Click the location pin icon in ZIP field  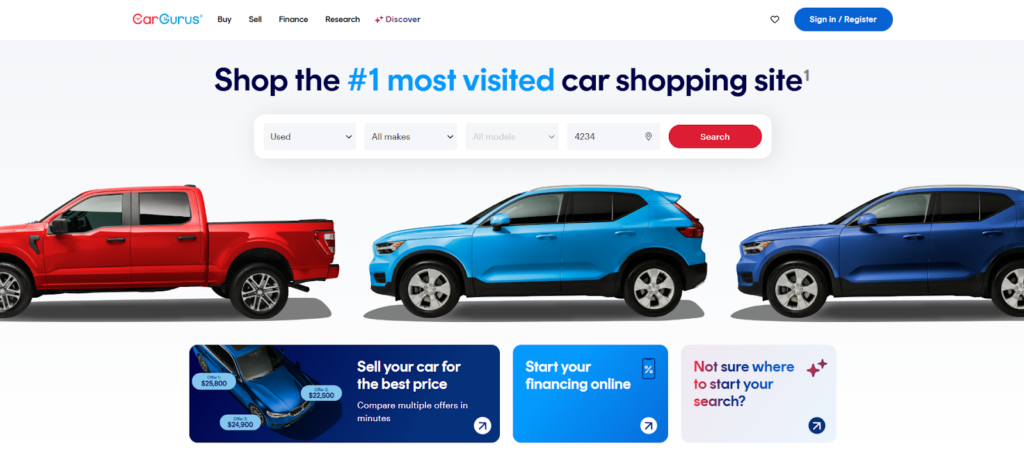point(648,136)
